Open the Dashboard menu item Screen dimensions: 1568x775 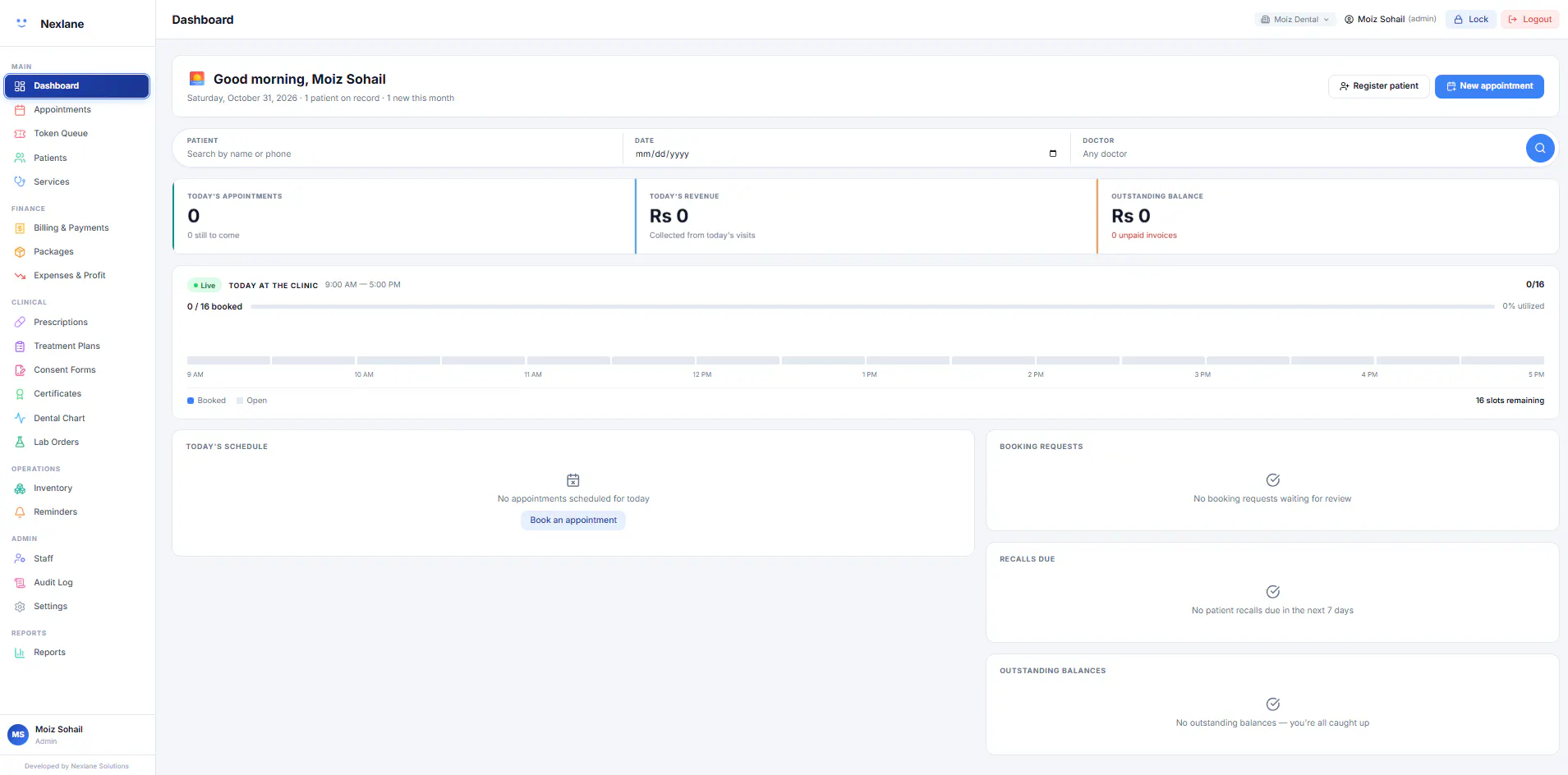pyautogui.click(x=77, y=86)
